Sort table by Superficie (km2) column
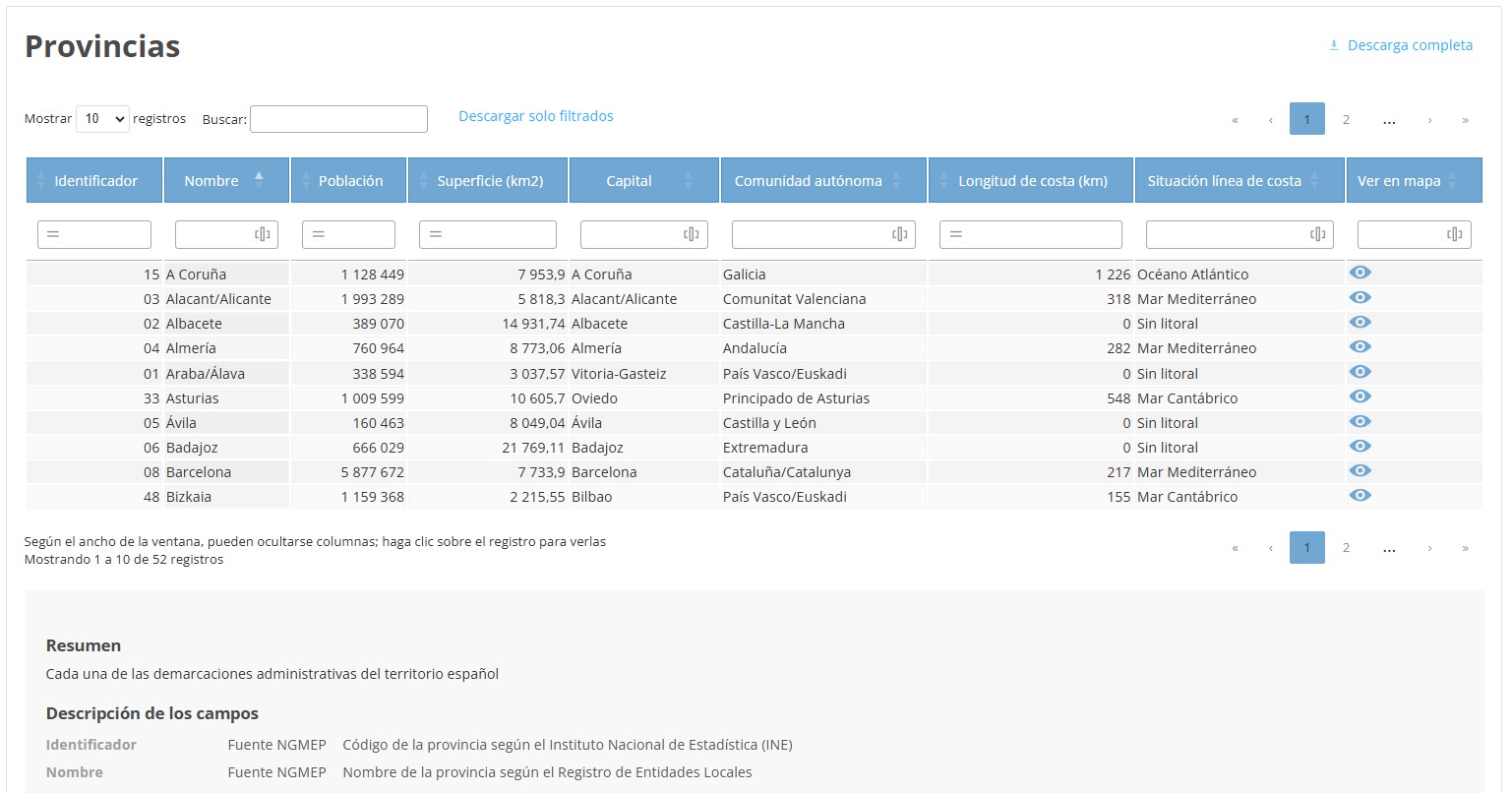Screen dimensions: 1512x793 (489, 181)
